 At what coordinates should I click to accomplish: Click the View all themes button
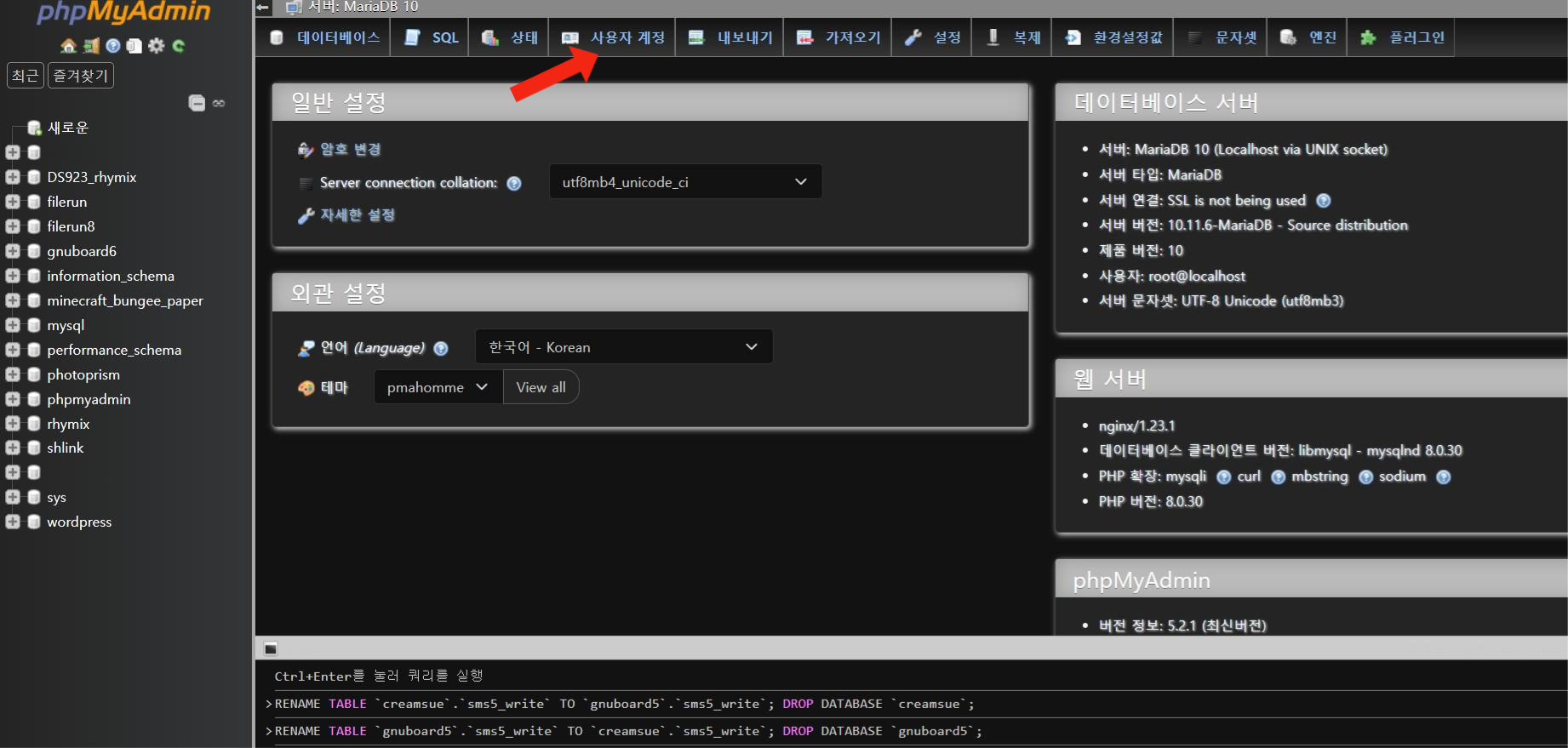[x=541, y=387]
